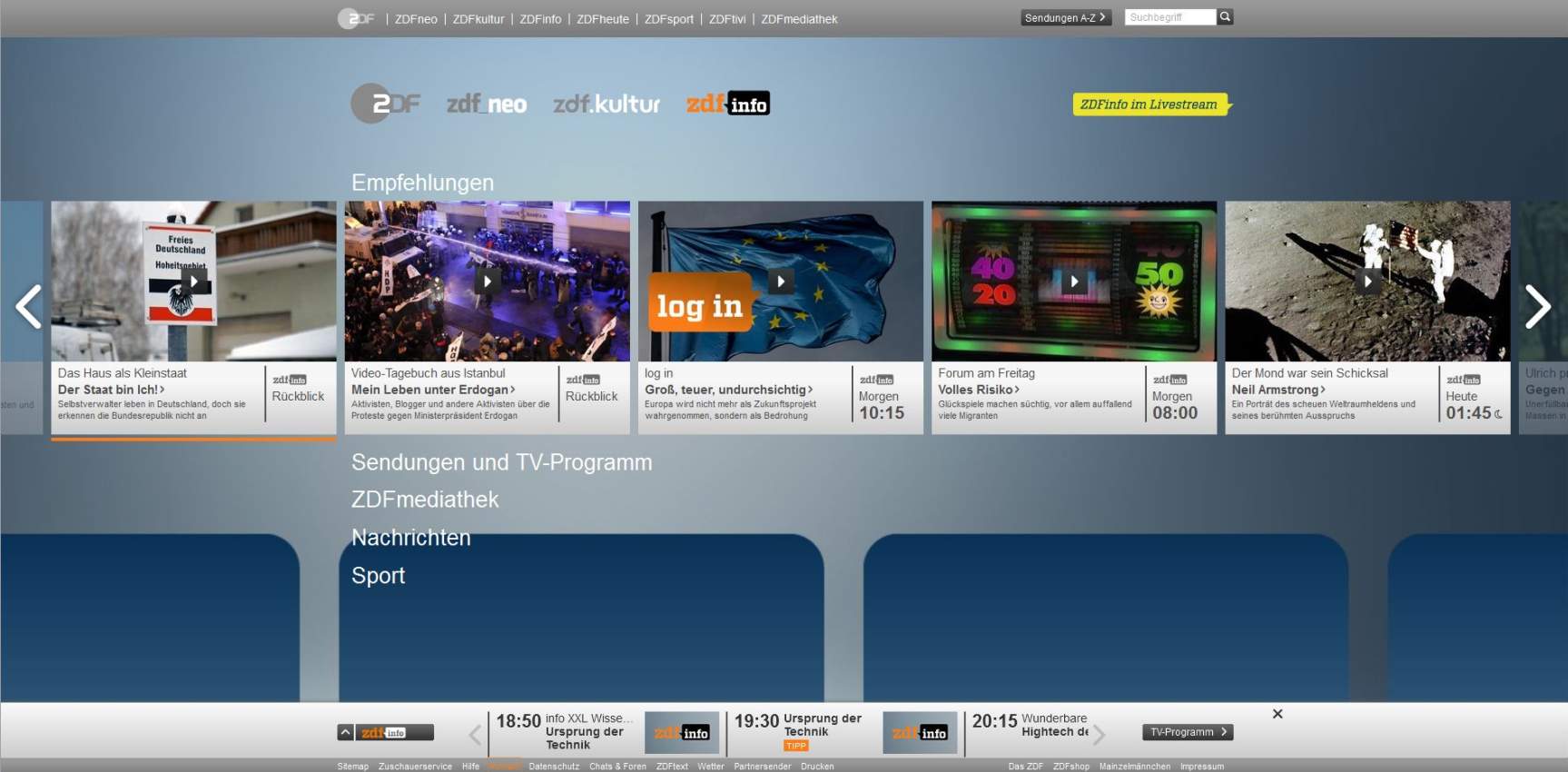Close the TV program bar
1568x772 pixels.
[1277, 714]
